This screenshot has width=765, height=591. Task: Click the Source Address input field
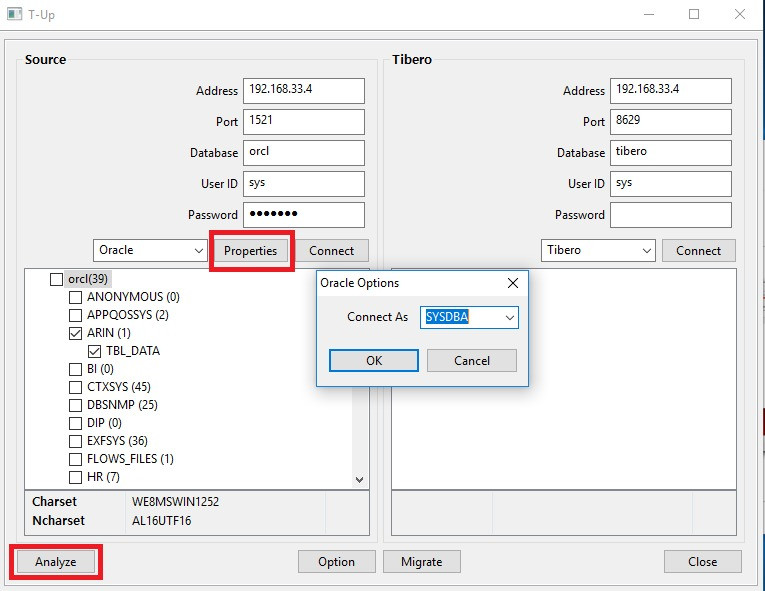[x=304, y=91]
